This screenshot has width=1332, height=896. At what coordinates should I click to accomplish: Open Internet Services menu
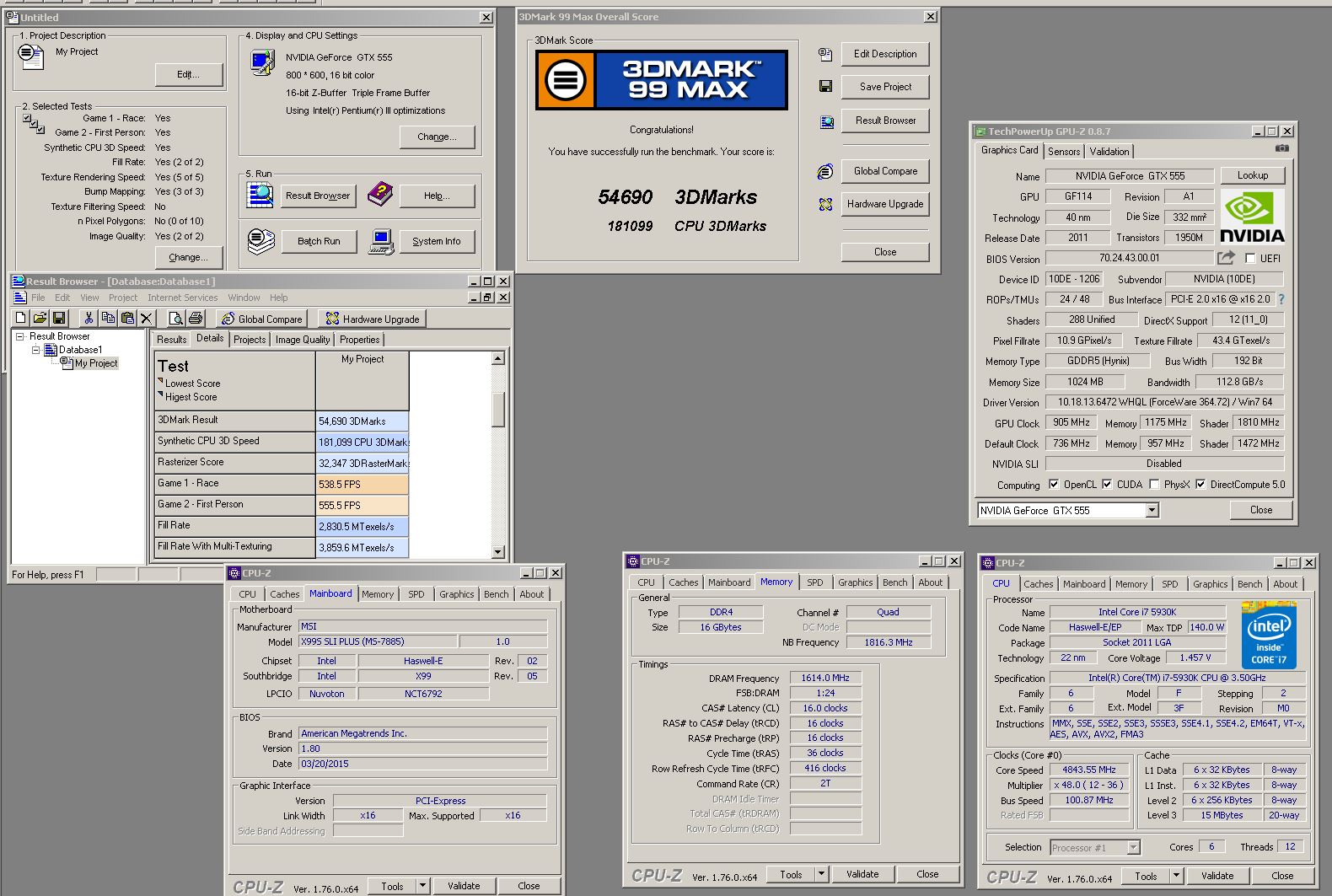coord(182,298)
